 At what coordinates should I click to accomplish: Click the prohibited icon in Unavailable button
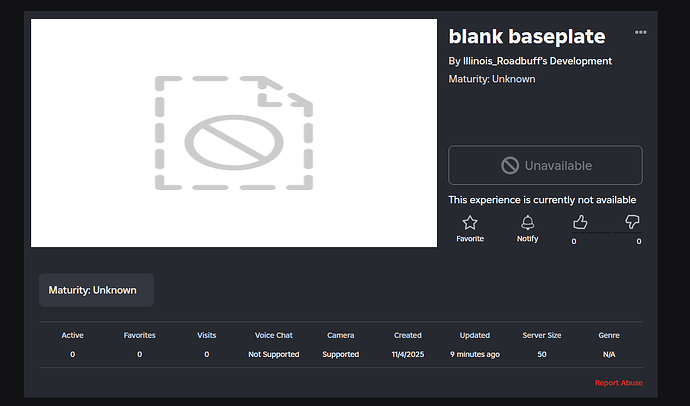coord(510,165)
